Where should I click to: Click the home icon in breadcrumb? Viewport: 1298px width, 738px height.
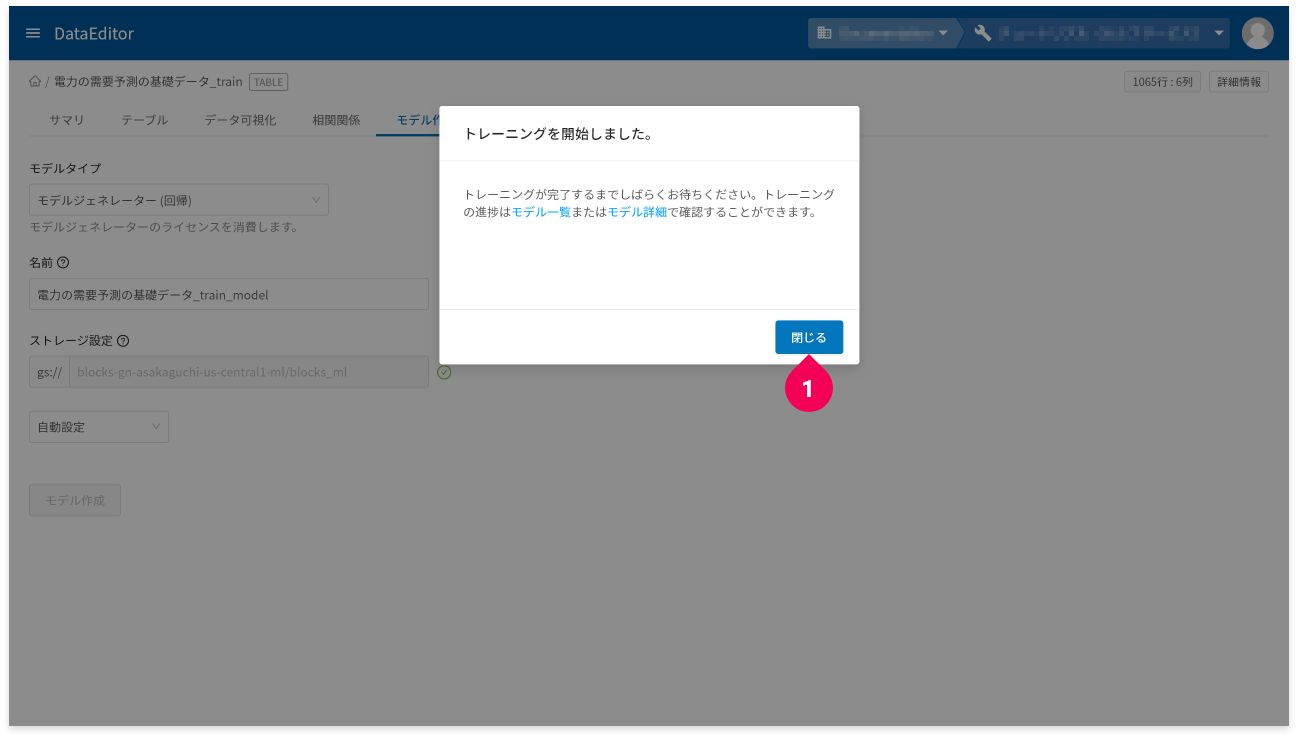click(35, 82)
